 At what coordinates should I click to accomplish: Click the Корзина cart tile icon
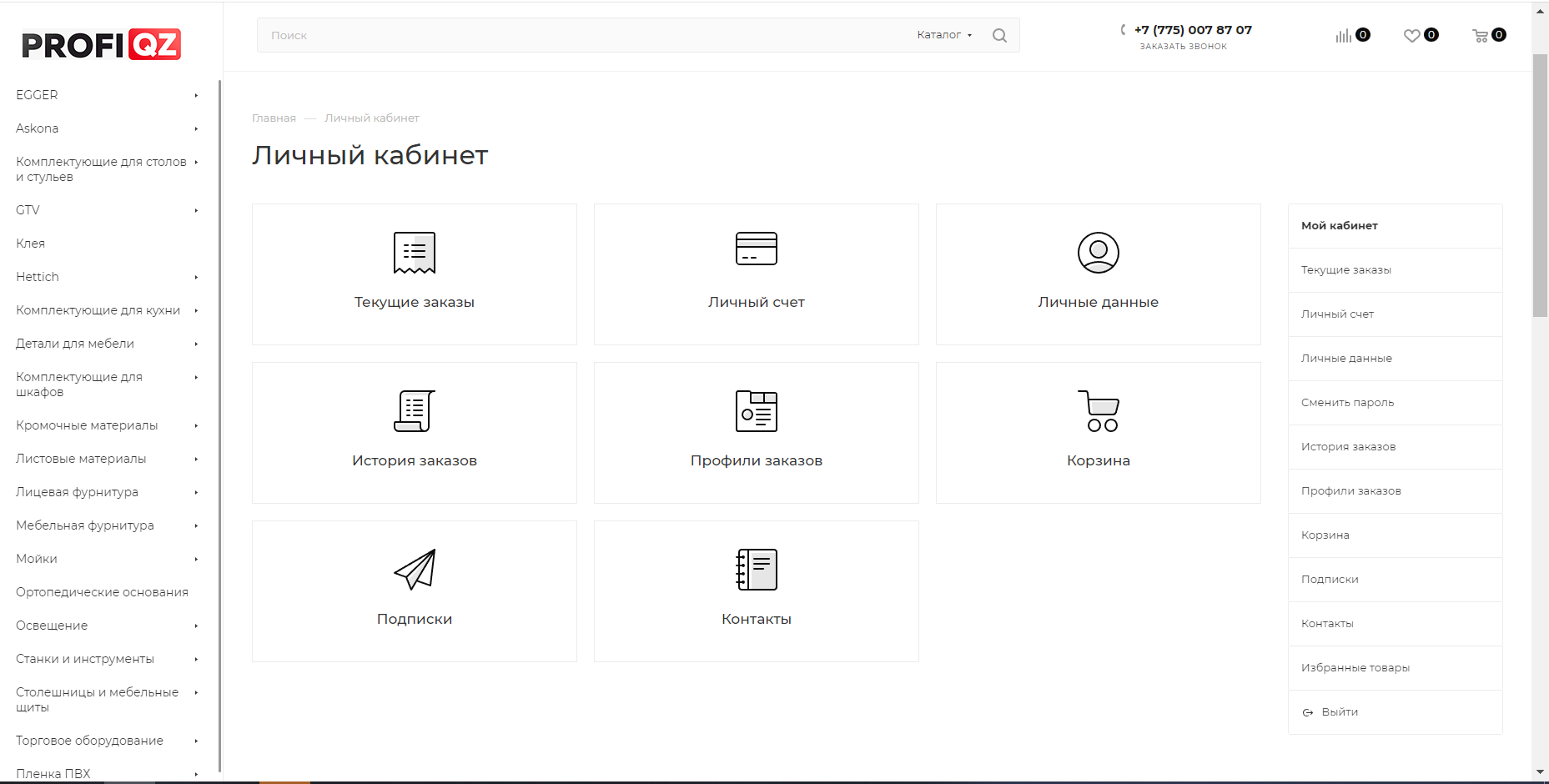[1099, 411]
